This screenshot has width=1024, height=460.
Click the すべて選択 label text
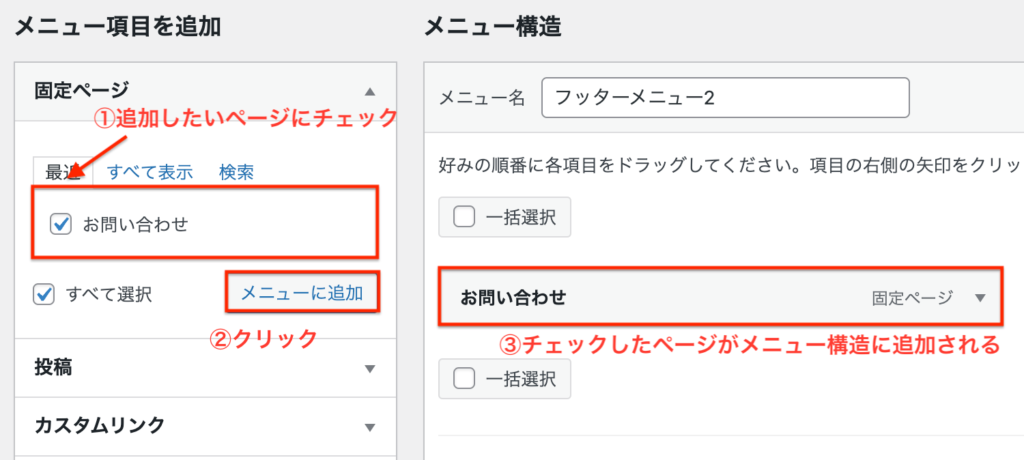pyautogui.click(x=109, y=294)
